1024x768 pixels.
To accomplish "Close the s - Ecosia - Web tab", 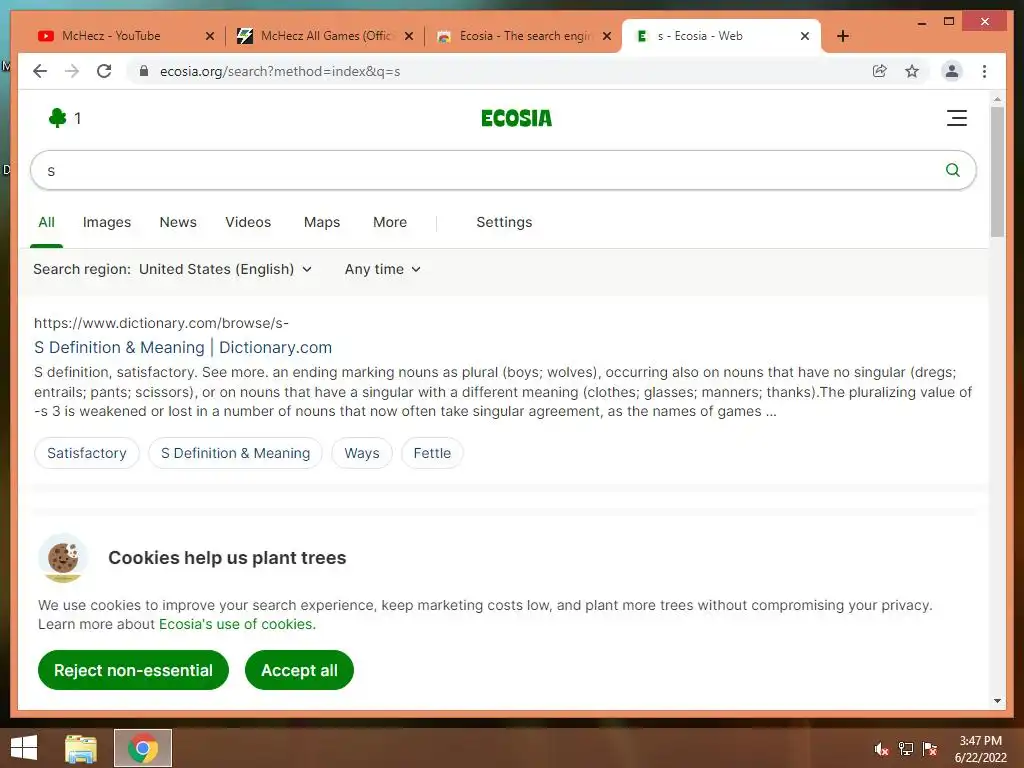I will 805,36.
